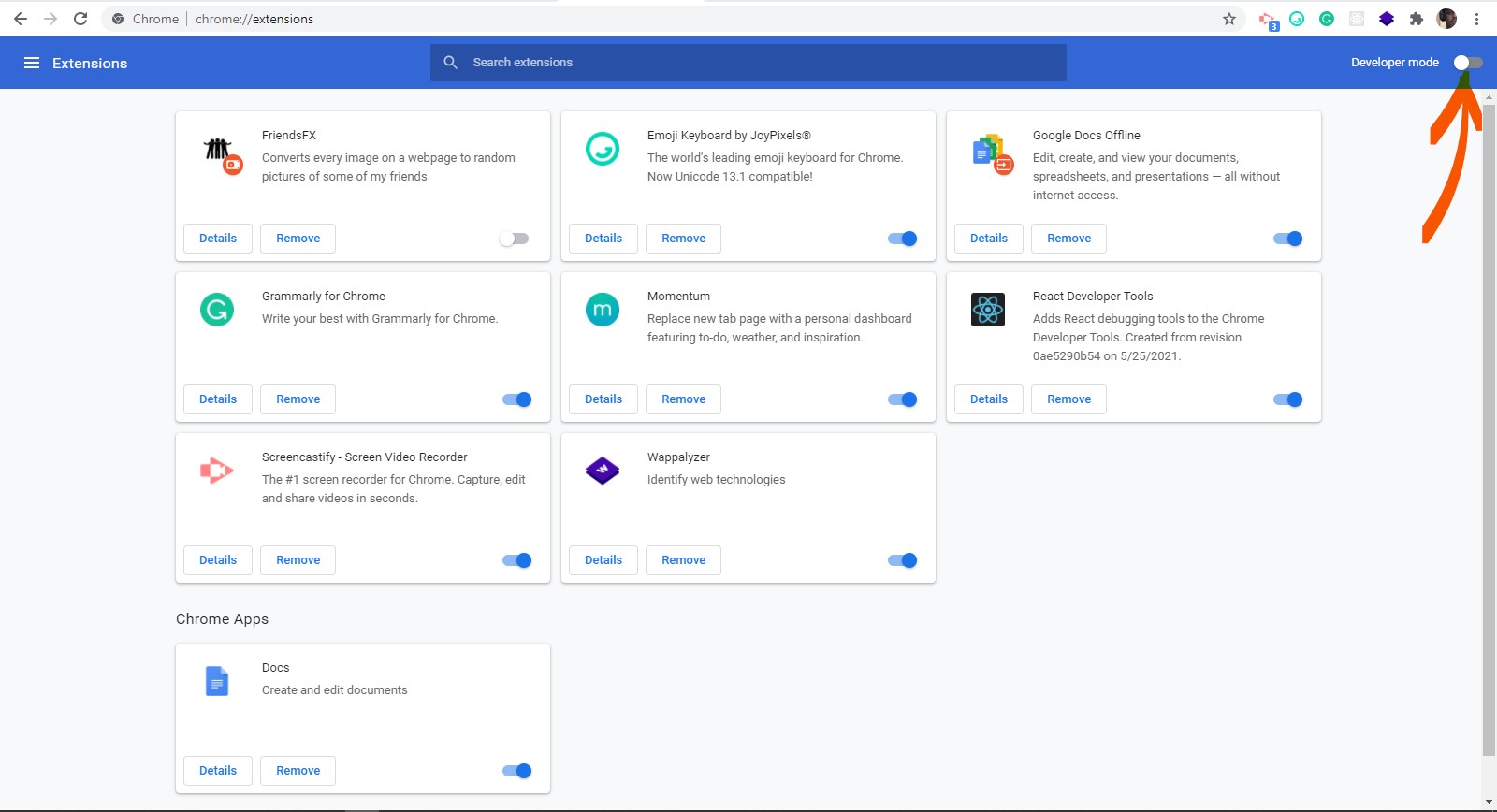Remove Grammarly for Chrome

pyautogui.click(x=298, y=399)
